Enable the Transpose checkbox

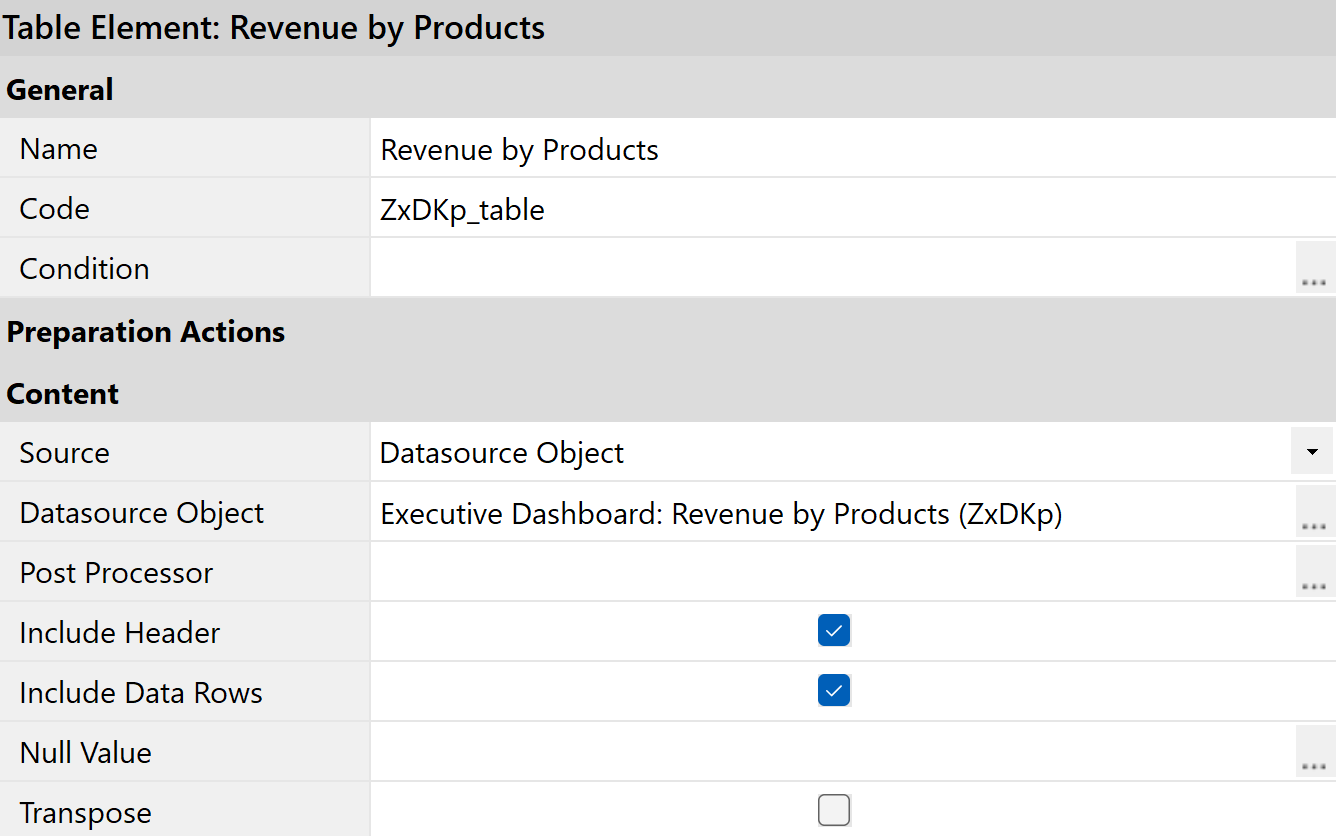pyautogui.click(x=834, y=810)
